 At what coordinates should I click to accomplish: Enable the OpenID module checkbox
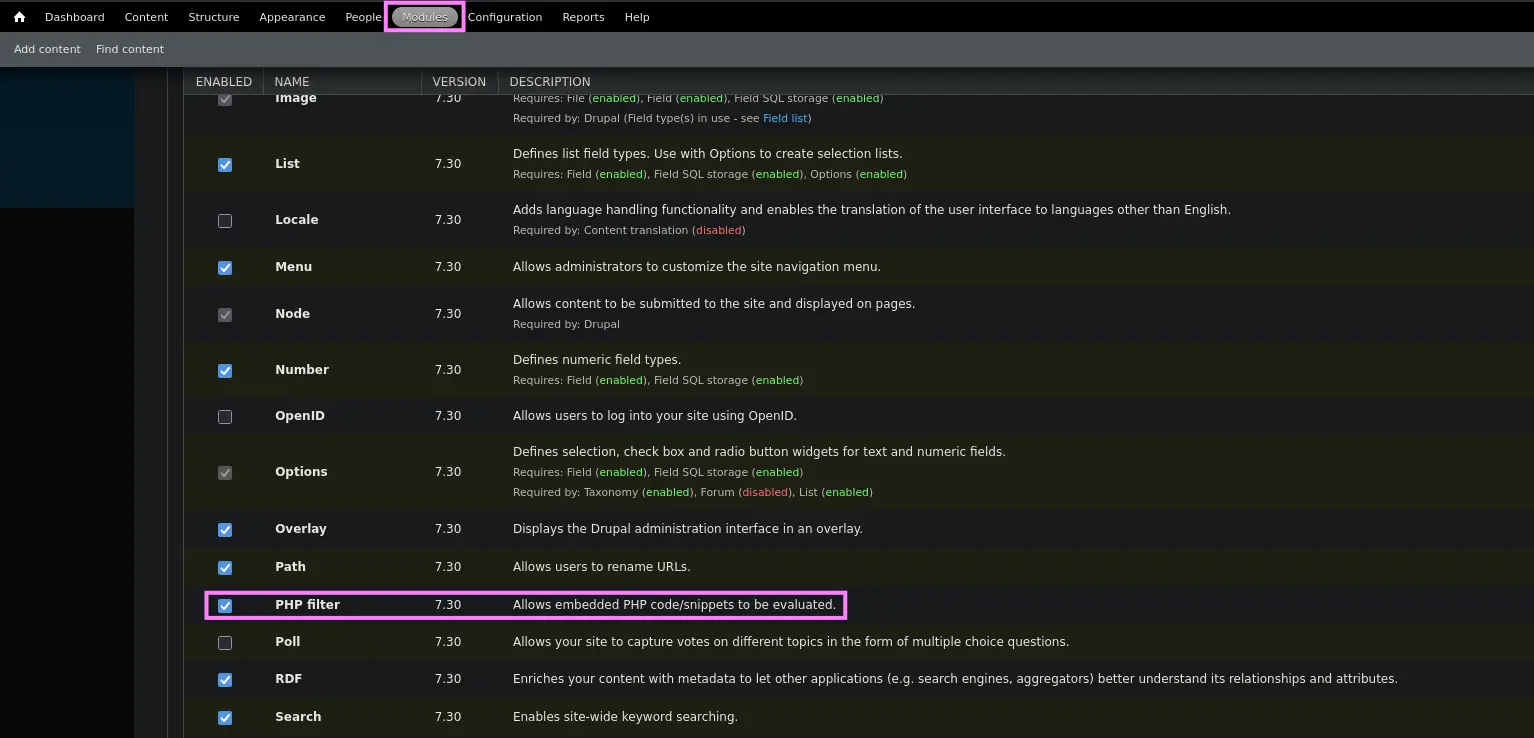pos(225,416)
